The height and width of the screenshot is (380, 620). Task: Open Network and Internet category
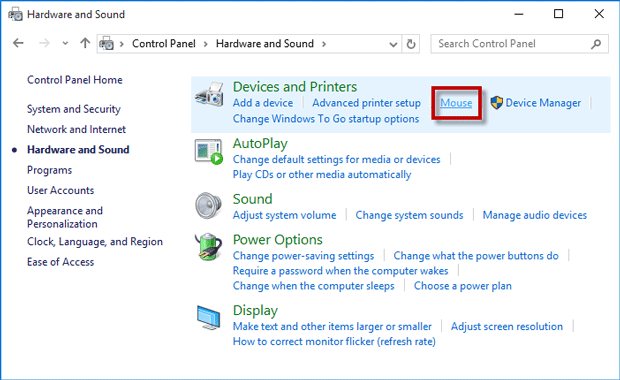coord(76,129)
